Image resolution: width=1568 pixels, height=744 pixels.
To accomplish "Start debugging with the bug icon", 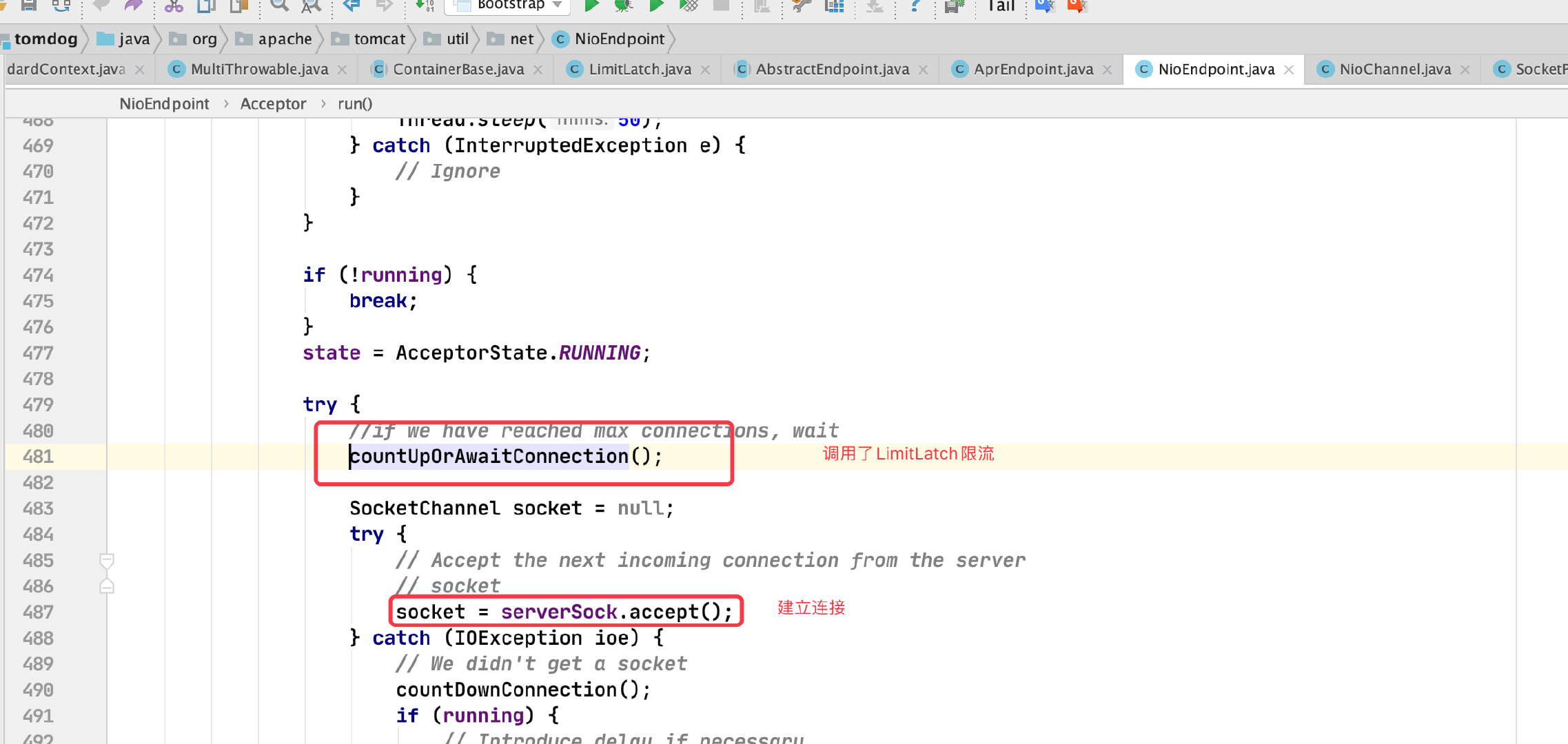I will click(x=624, y=5).
